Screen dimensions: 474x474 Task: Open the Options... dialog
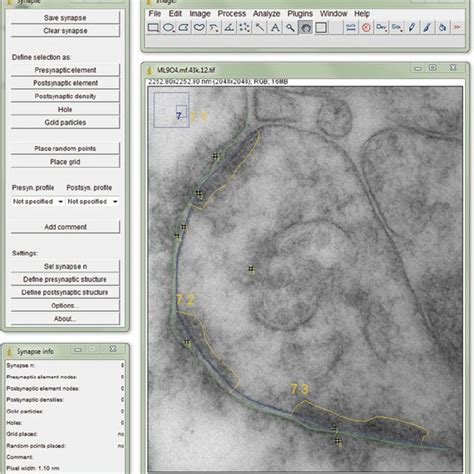pos(65,306)
